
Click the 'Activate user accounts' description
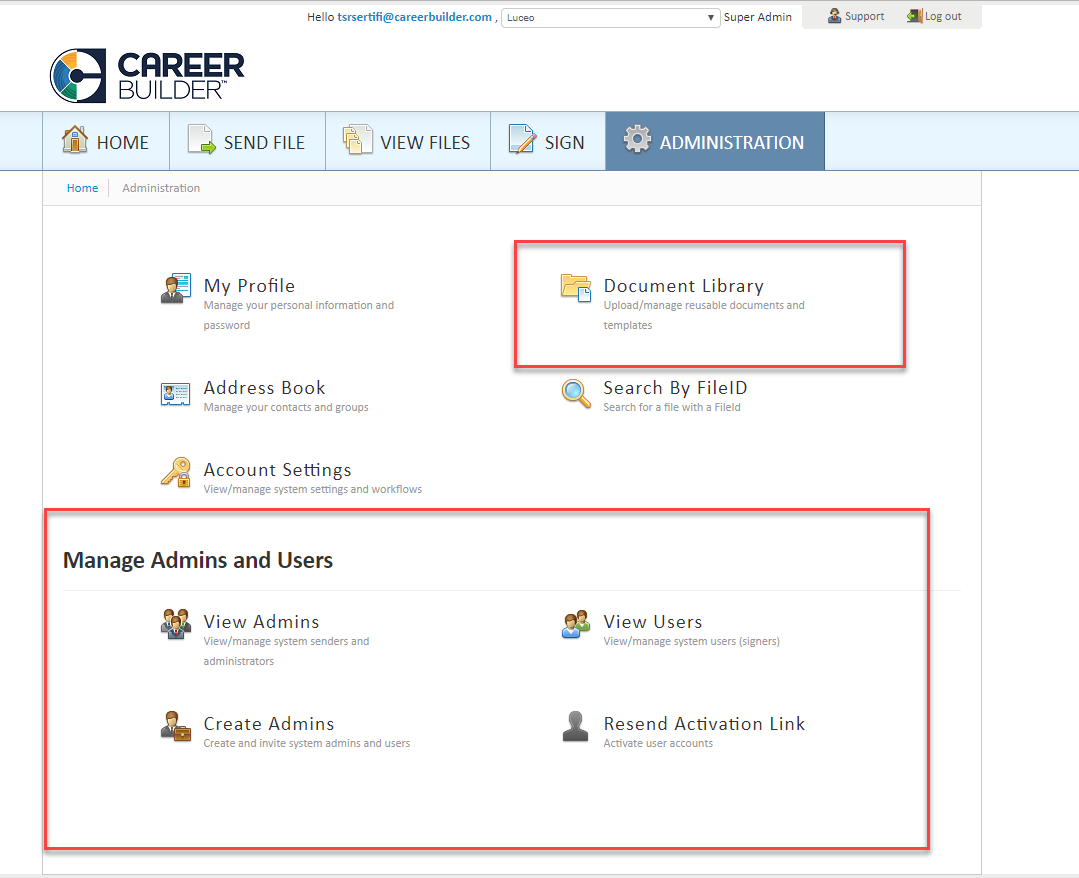coord(658,743)
